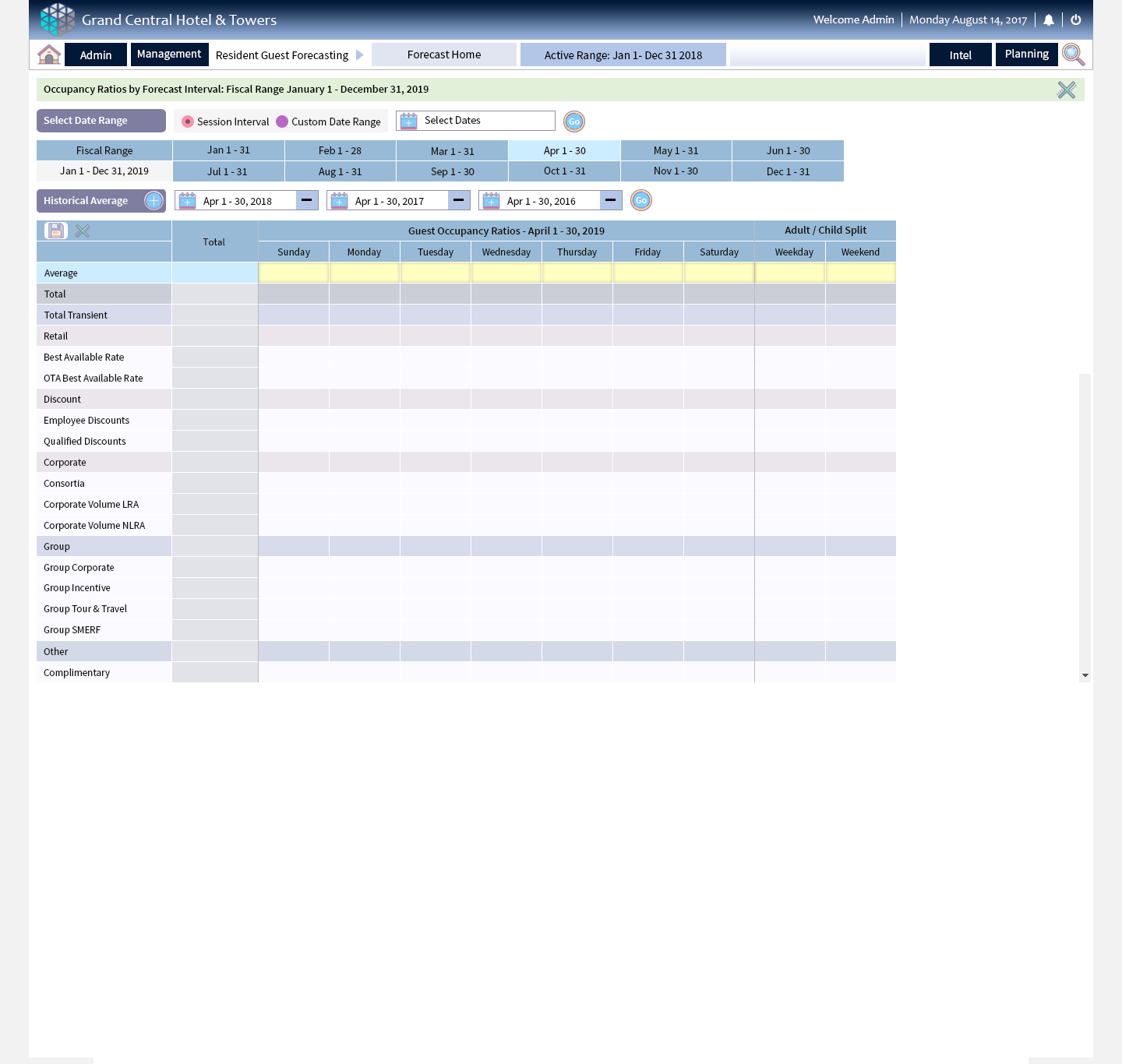This screenshot has width=1122, height=1064.
Task: Open the Management menu
Action: pos(169,55)
